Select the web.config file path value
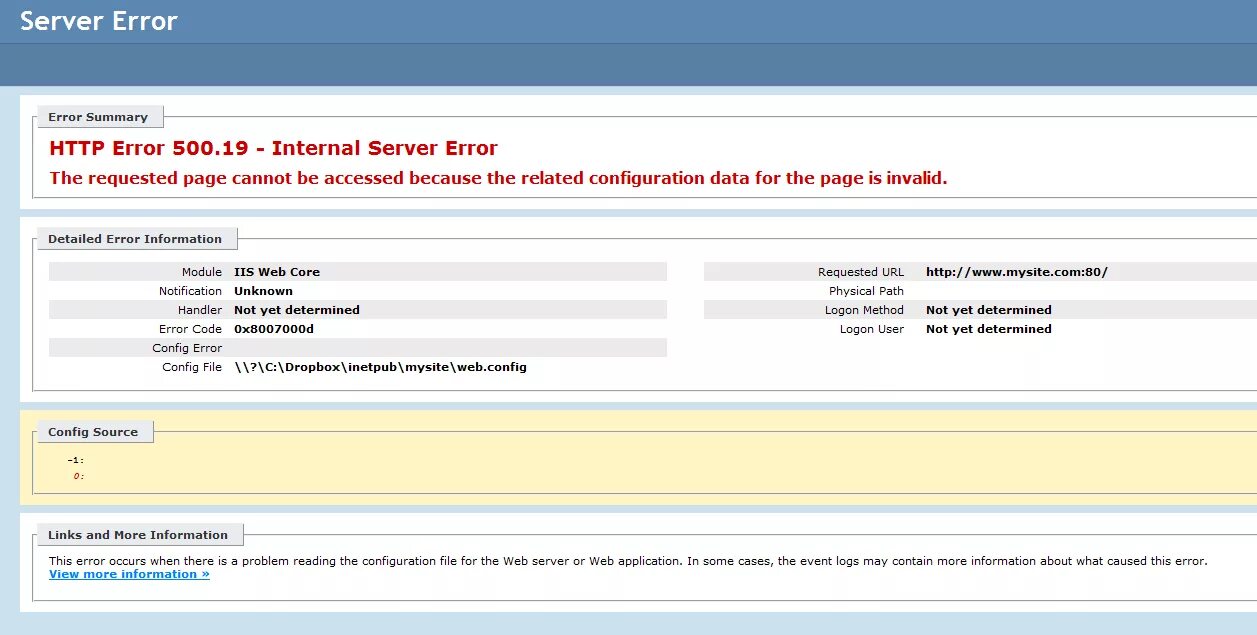 click(380, 367)
